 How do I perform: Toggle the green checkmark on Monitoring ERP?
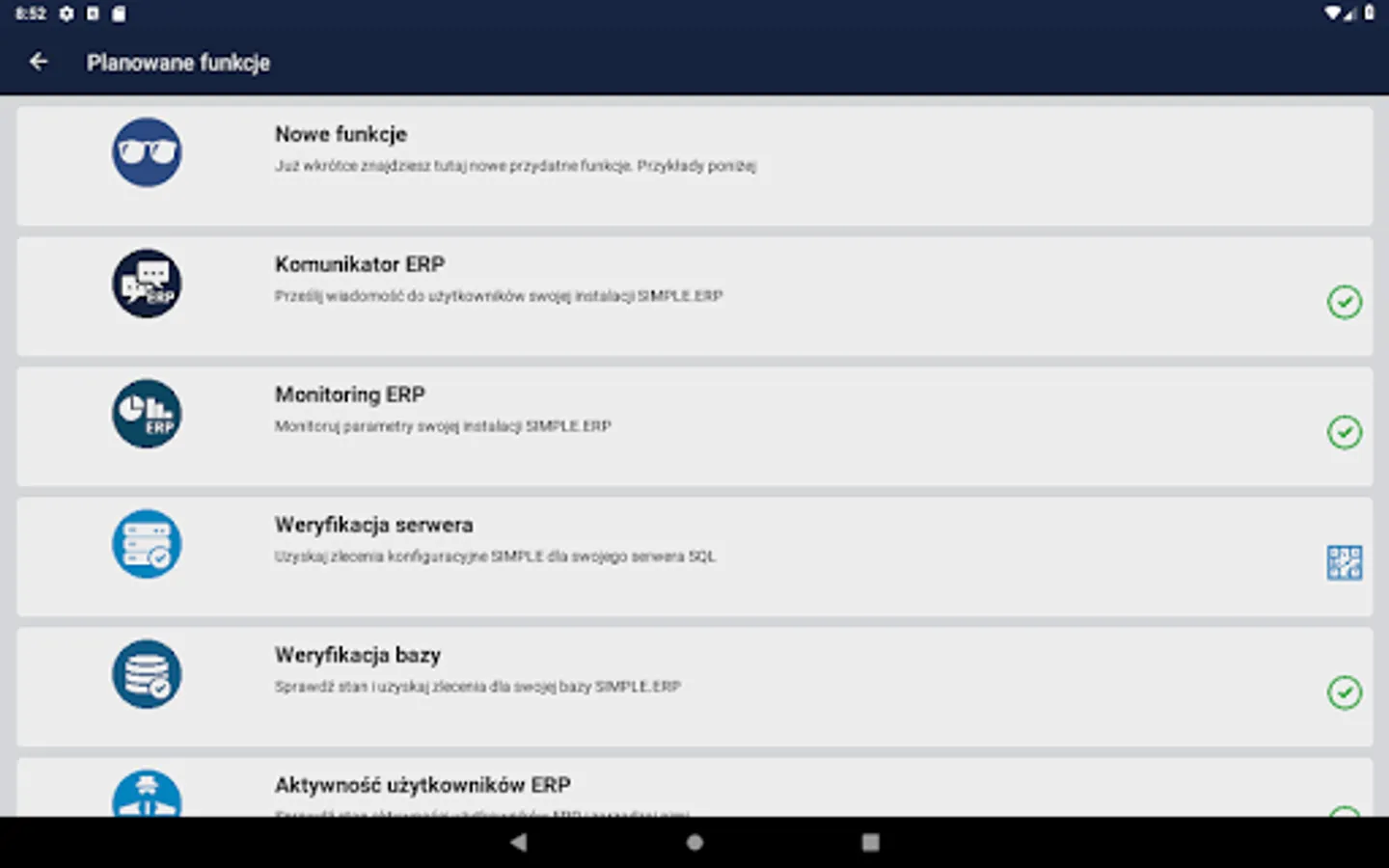tap(1345, 432)
